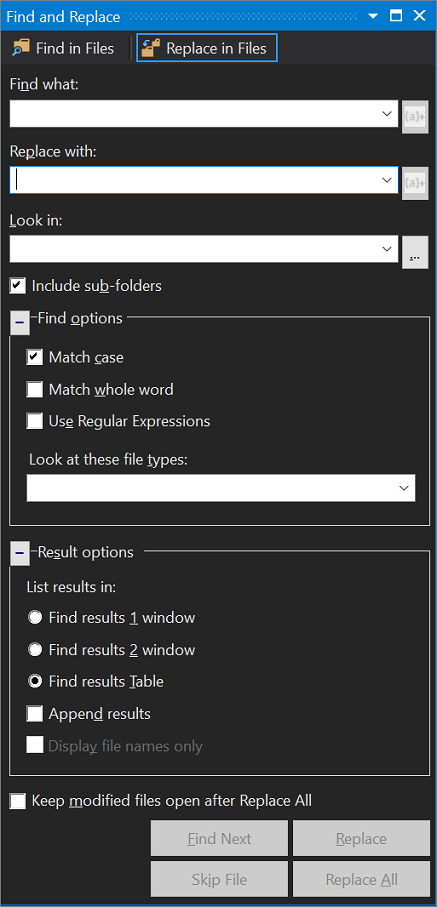Select the Replace in Files tab
This screenshot has height=907, width=437.
pos(207,48)
